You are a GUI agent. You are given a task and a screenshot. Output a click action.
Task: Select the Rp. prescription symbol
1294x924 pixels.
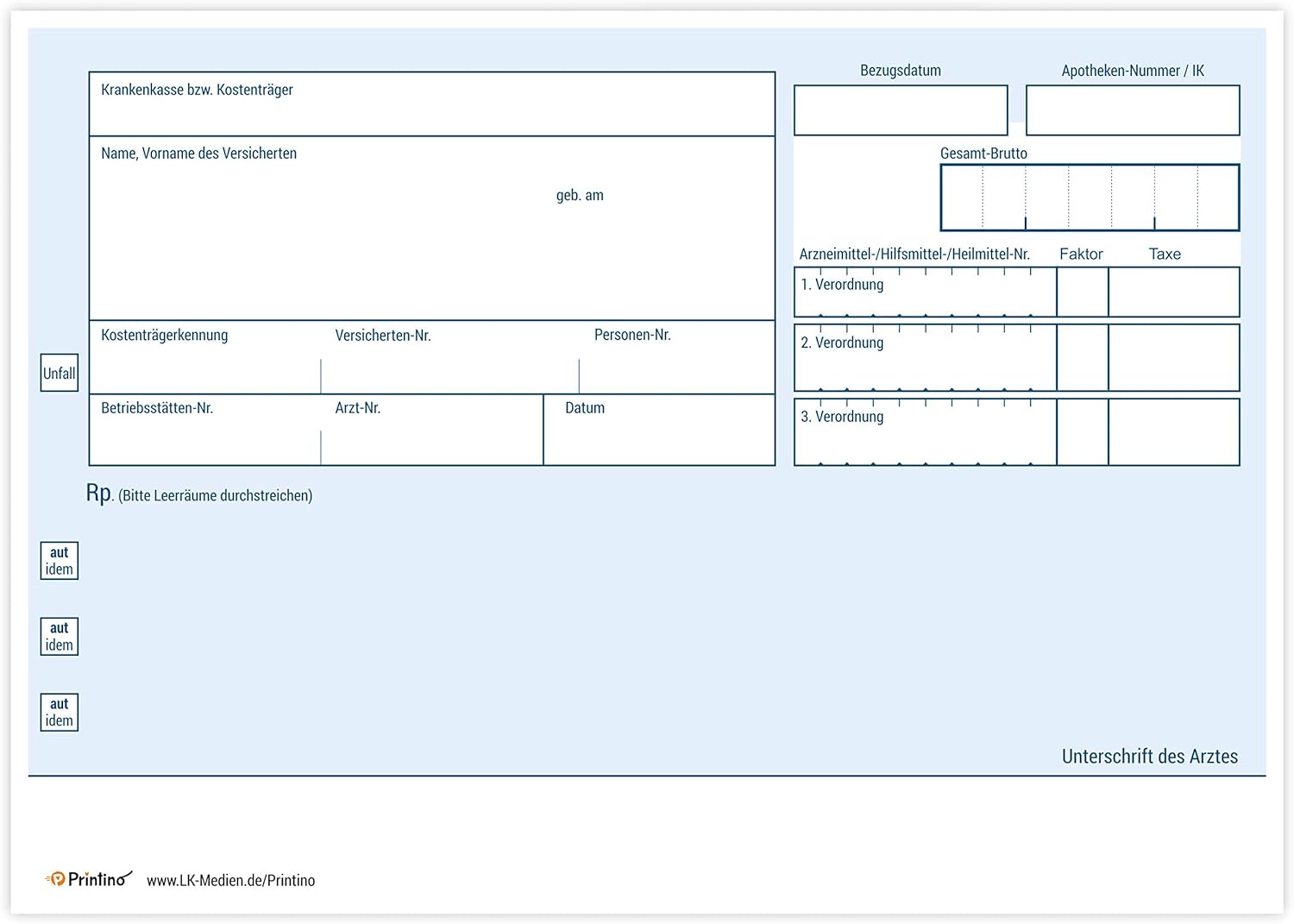pos(97,493)
